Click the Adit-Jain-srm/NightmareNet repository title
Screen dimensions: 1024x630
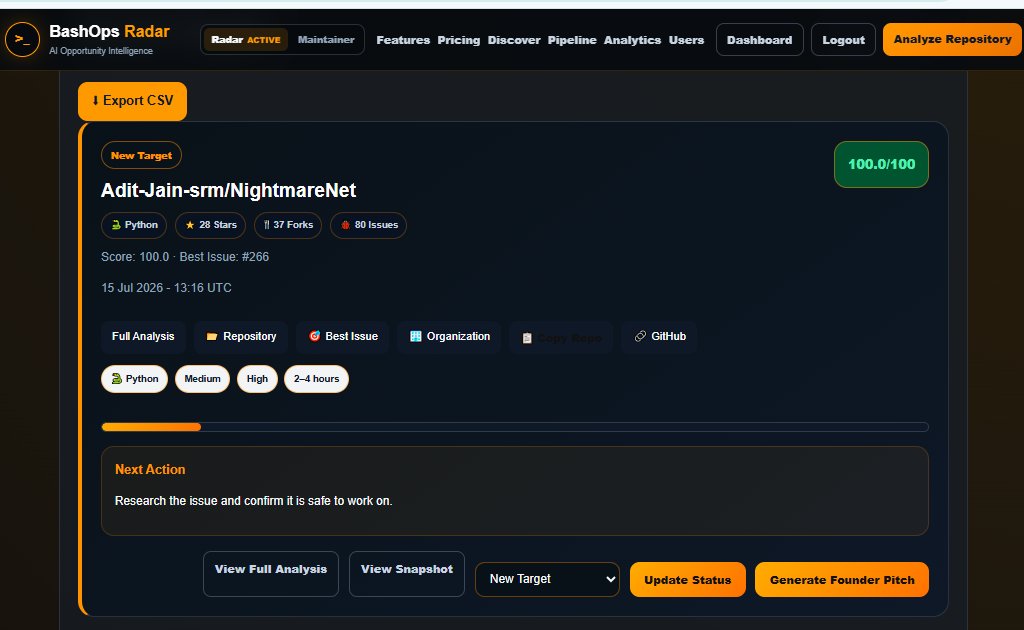point(229,190)
